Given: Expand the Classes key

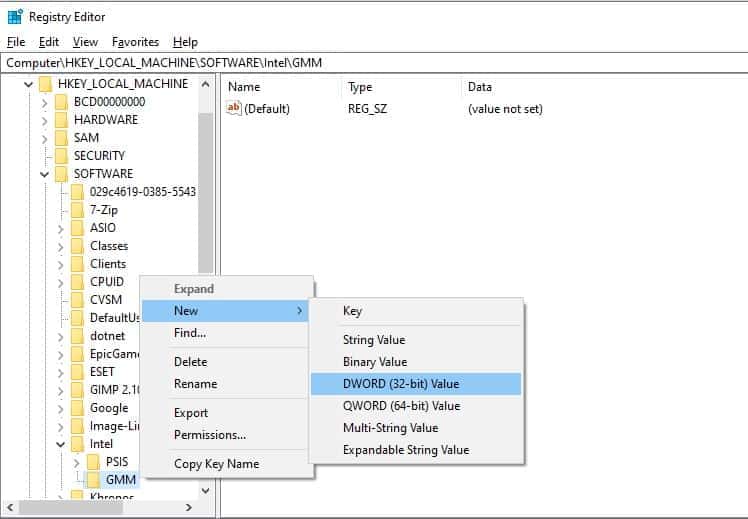Looking at the screenshot, I should click(61, 247).
